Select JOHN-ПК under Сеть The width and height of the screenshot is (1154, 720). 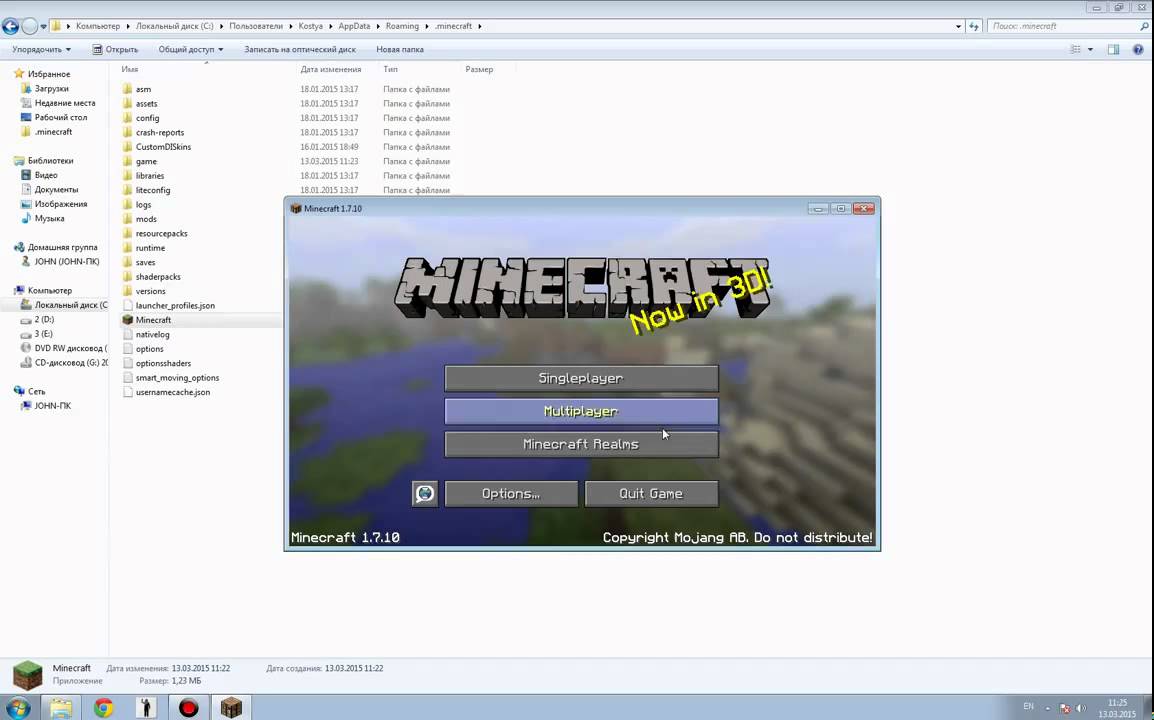[x=52, y=406]
